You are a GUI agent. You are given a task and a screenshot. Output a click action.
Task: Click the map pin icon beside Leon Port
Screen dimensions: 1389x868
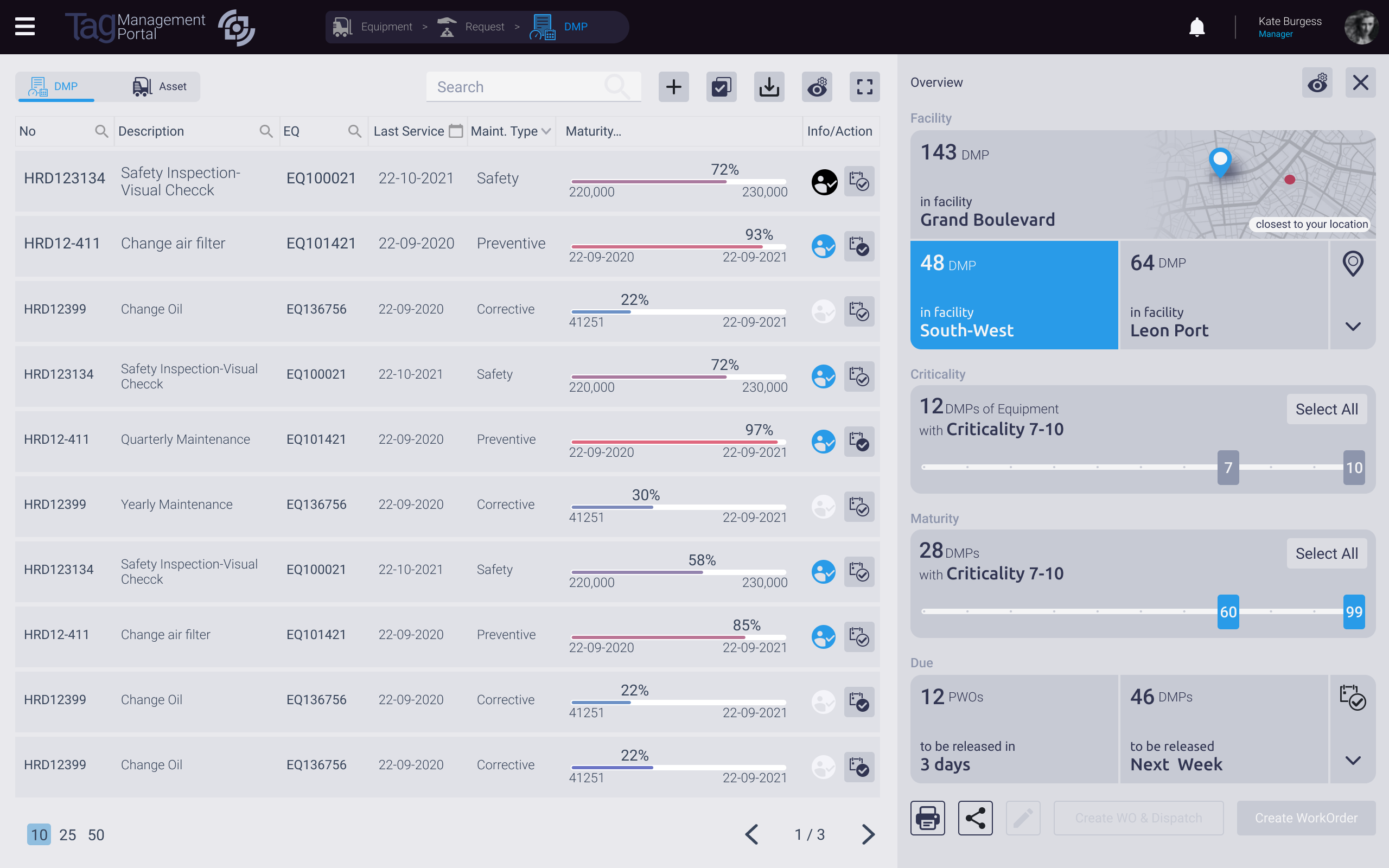1353,264
